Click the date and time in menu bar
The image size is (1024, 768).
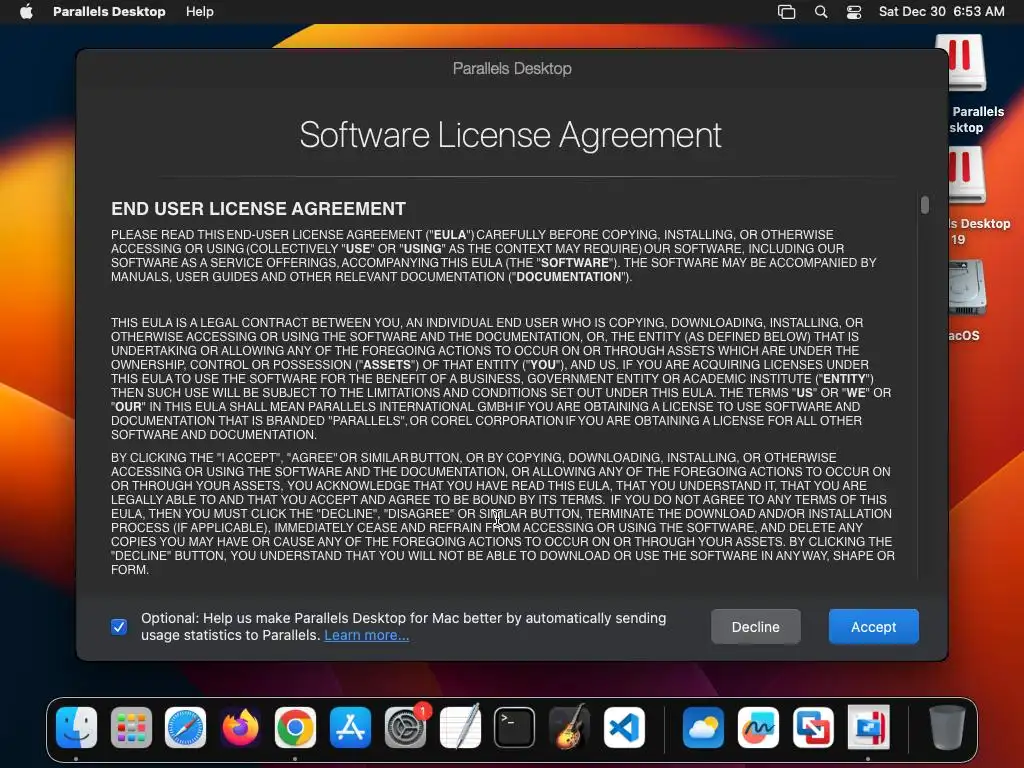941,12
